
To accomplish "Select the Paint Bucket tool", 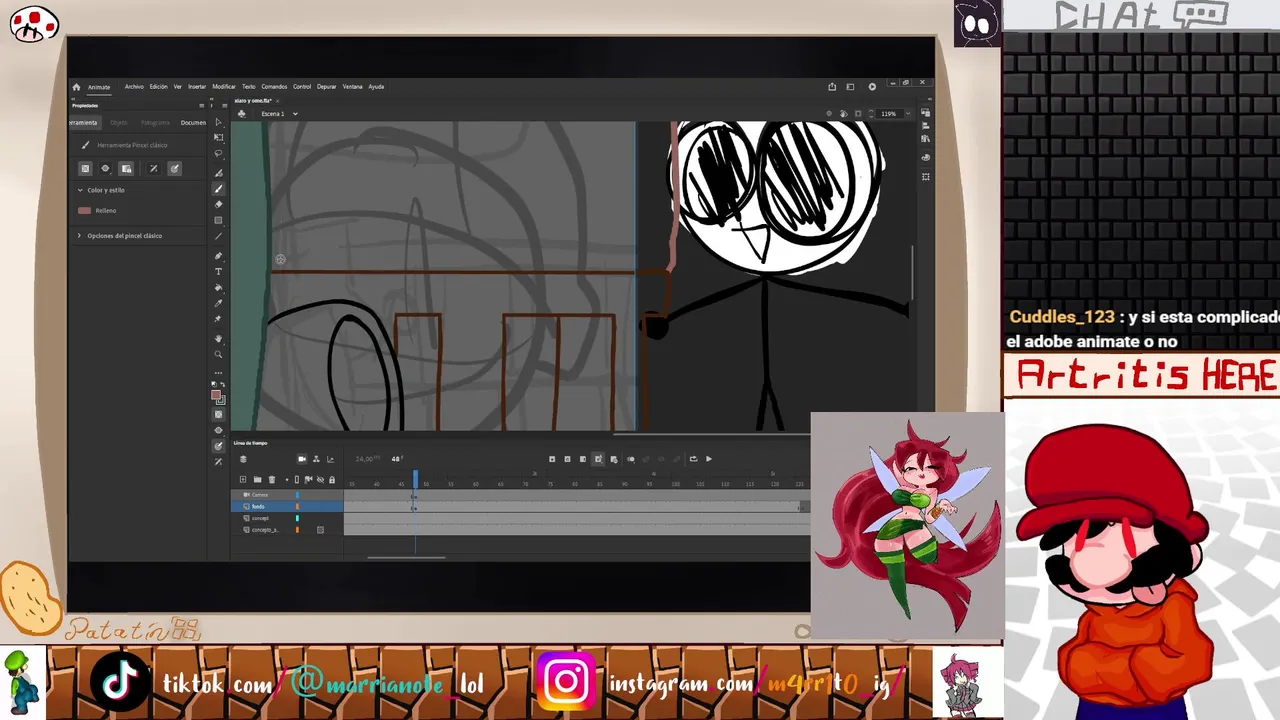I will pyautogui.click(x=218, y=288).
